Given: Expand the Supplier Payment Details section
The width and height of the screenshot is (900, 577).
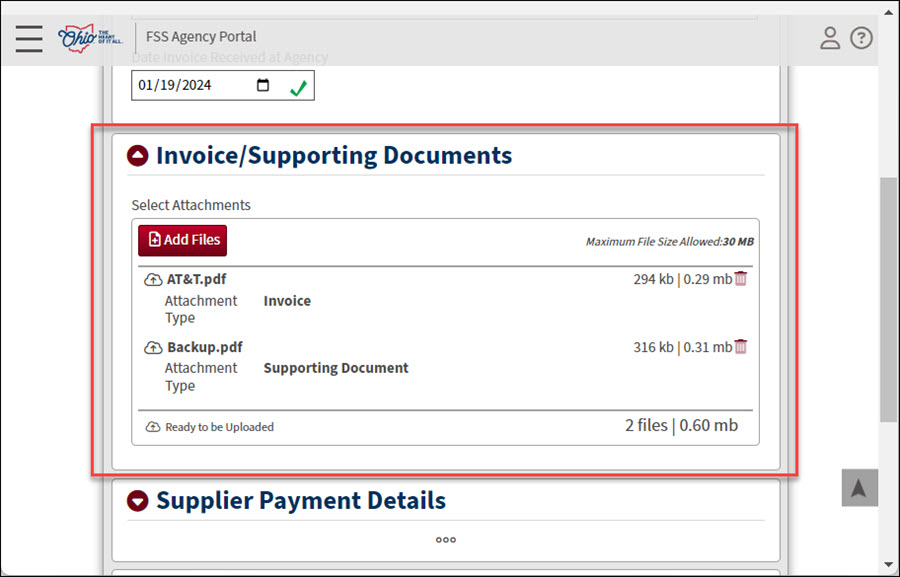Looking at the screenshot, I should coord(138,501).
